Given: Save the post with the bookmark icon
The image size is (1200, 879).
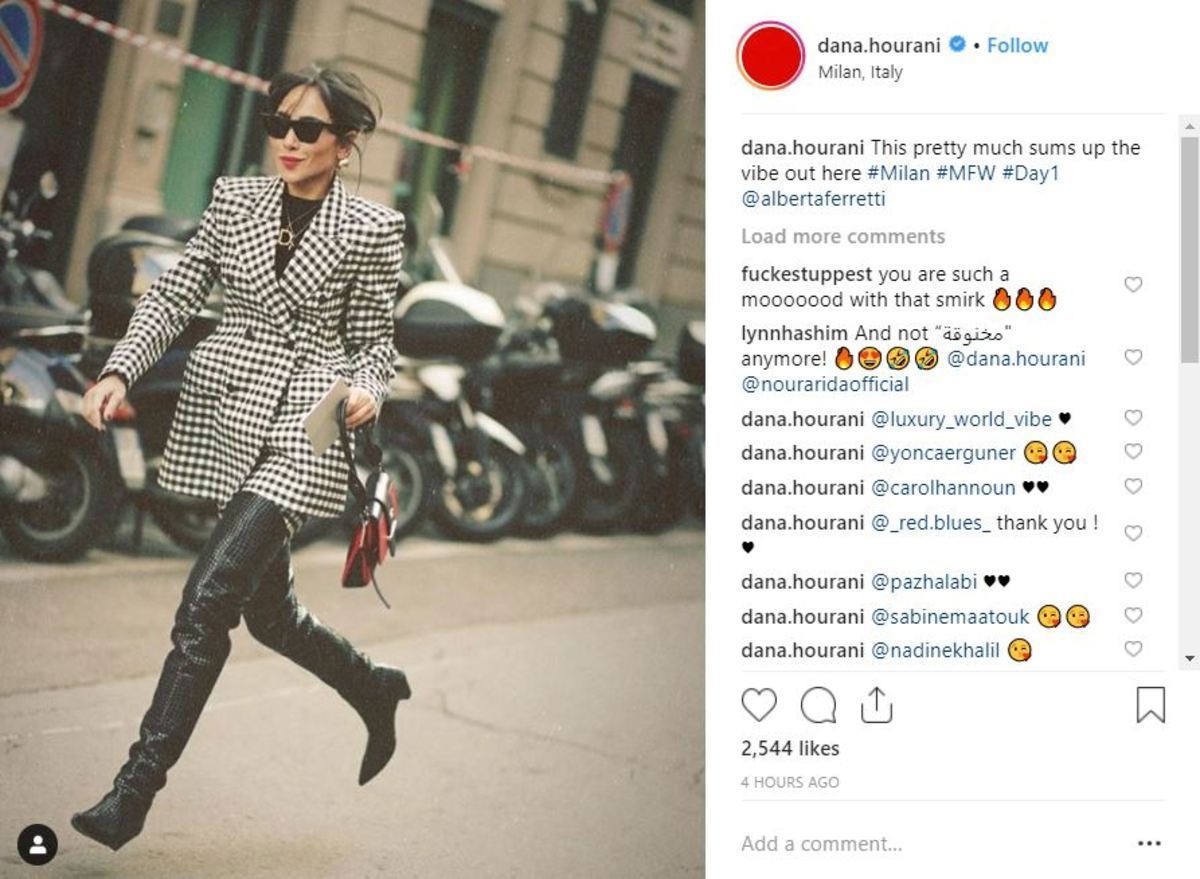Looking at the screenshot, I should [x=1151, y=705].
